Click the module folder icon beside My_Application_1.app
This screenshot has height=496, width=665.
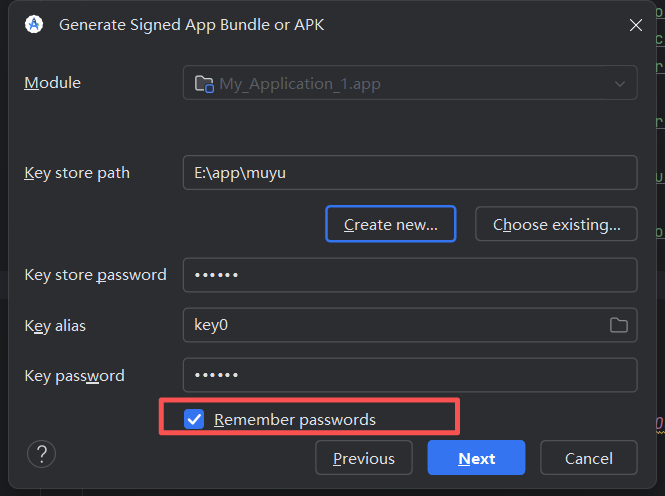[203, 83]
